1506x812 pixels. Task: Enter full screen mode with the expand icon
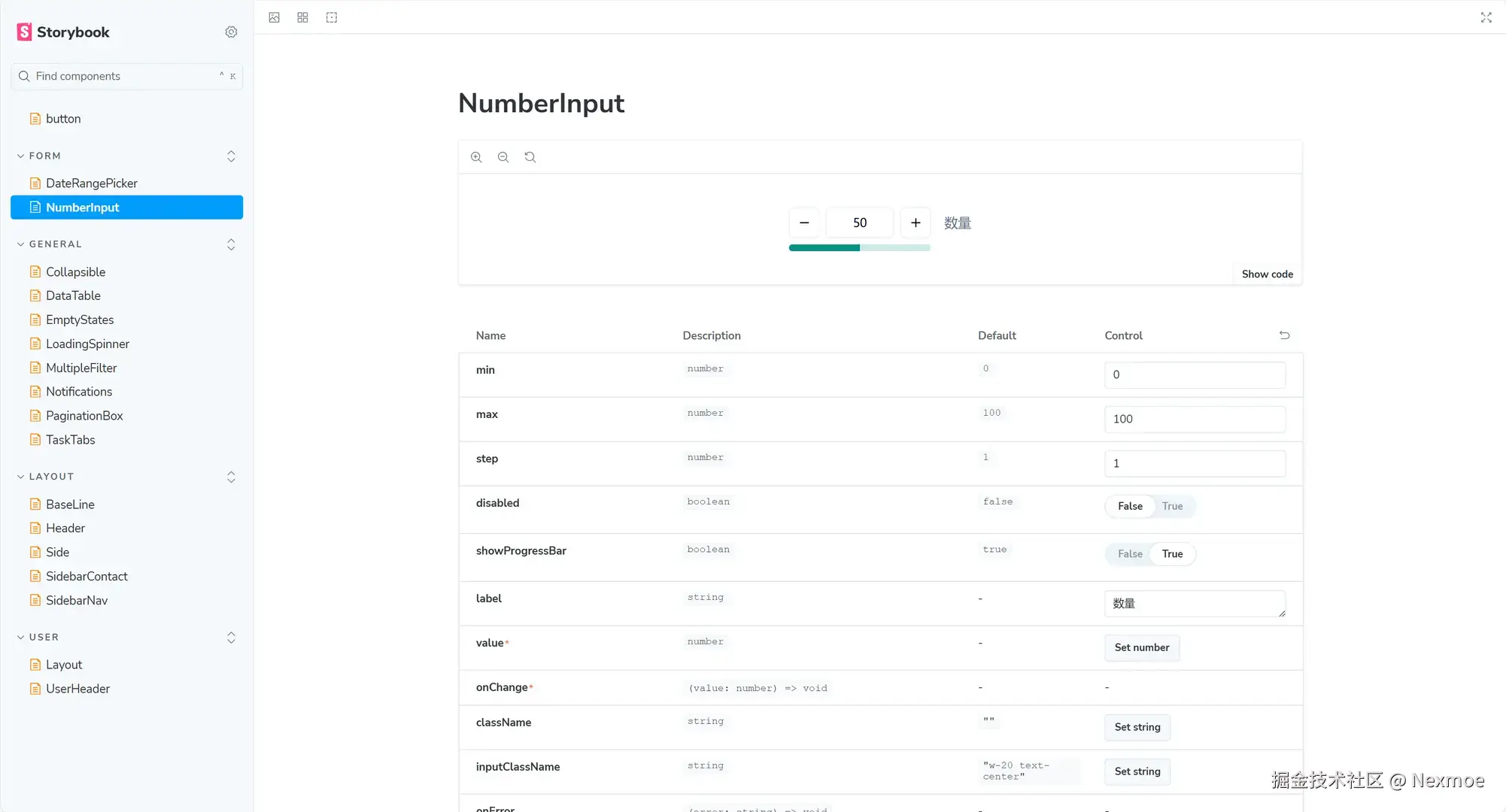[x=1486, y=17]
